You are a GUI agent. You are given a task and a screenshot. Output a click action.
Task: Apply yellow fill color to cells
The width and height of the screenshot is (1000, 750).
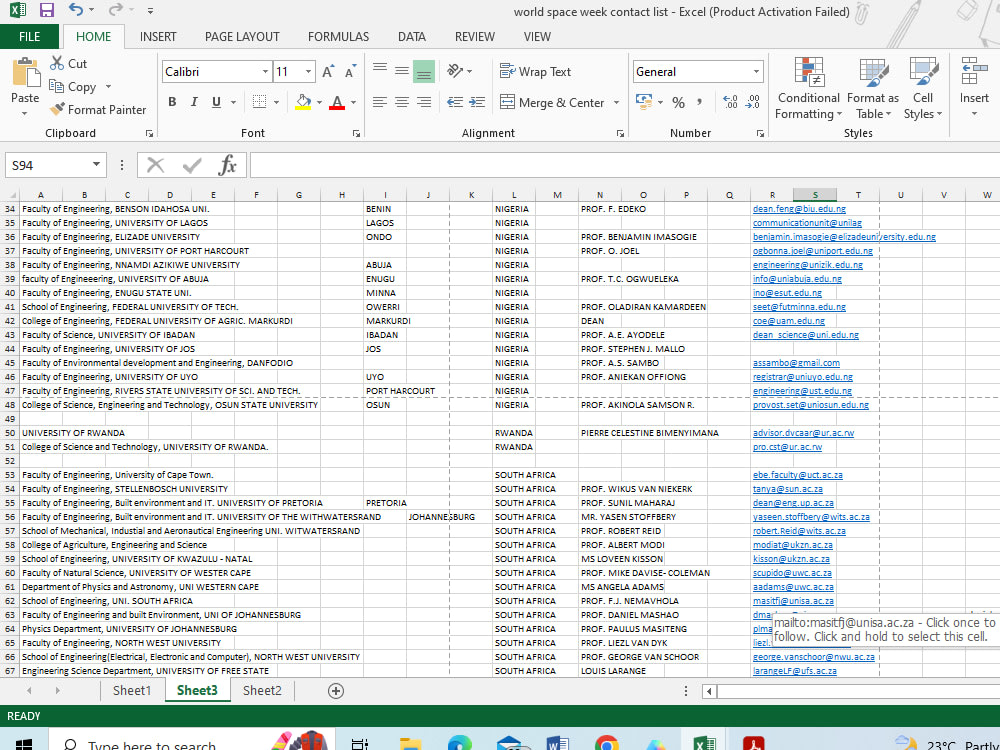click(x=303, y=102)
